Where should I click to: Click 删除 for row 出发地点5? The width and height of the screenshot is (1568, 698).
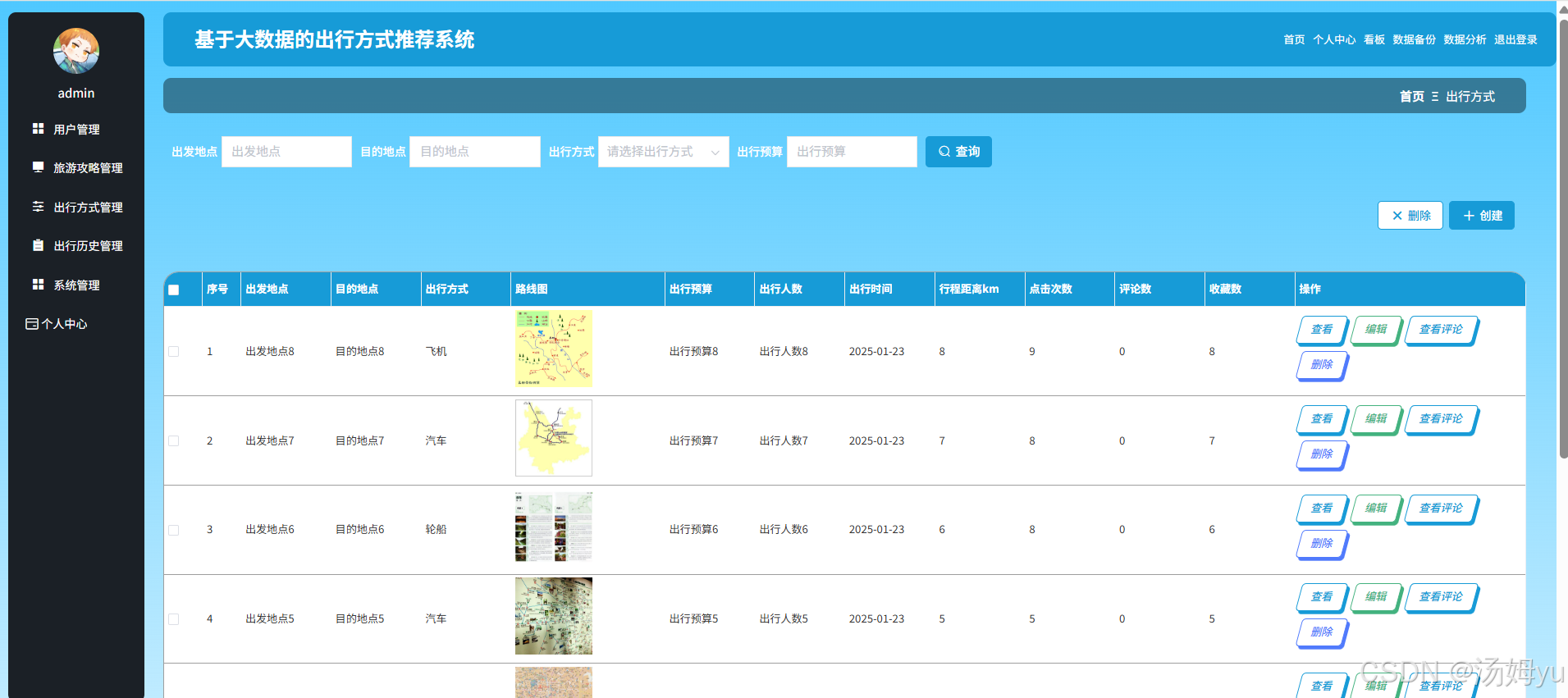tap(1322, 632)
